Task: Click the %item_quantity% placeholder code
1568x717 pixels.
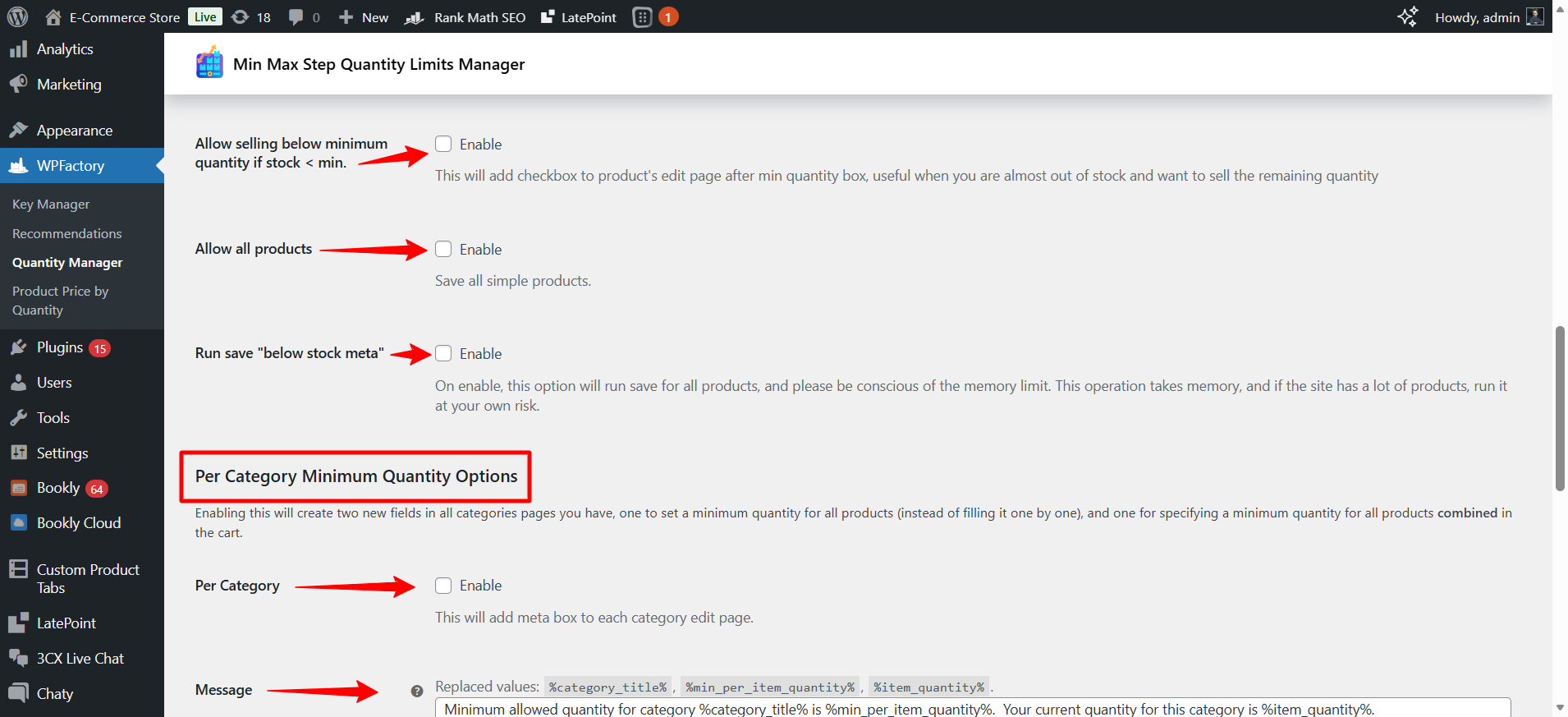Action: coord(928,687)
